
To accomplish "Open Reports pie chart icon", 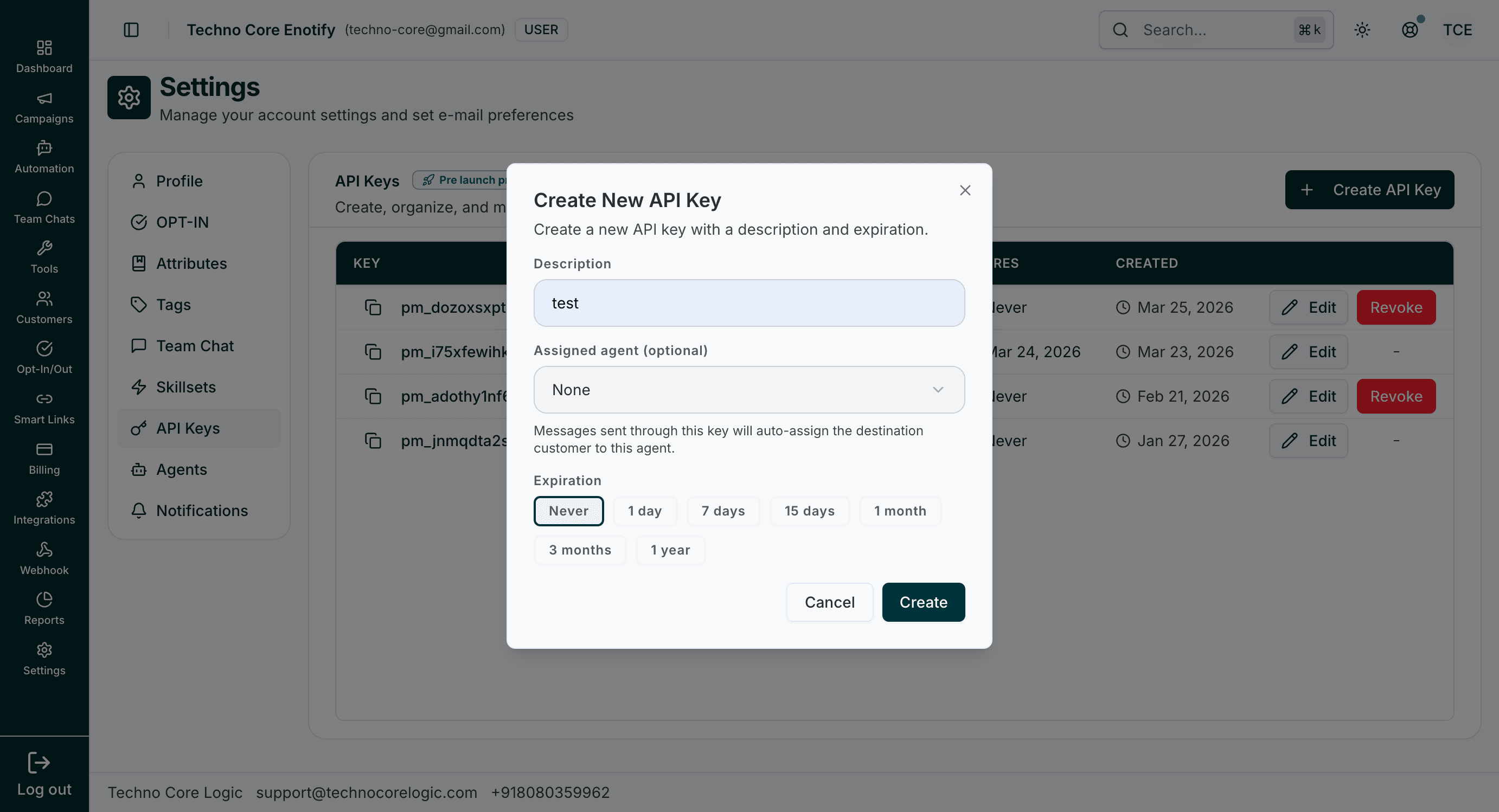I will click(44, 600).
